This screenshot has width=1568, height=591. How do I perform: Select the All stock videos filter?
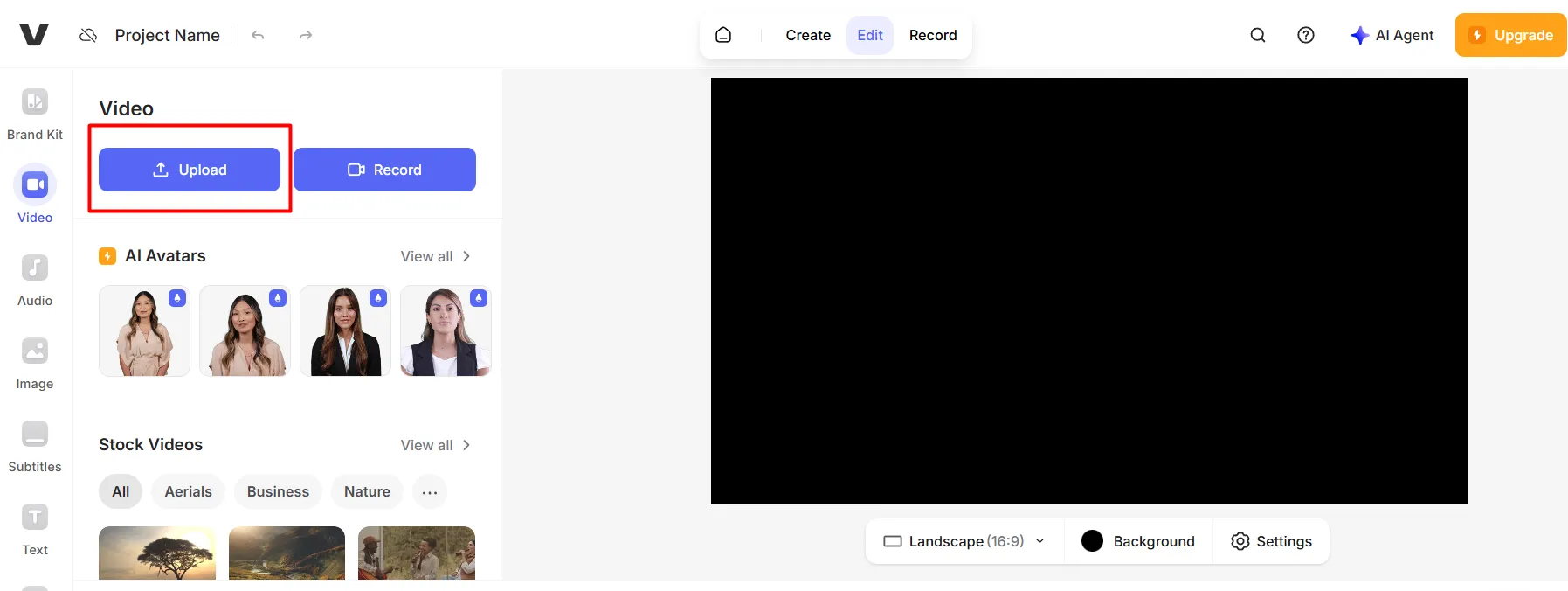pyautogui.click(x=121, y=491)
